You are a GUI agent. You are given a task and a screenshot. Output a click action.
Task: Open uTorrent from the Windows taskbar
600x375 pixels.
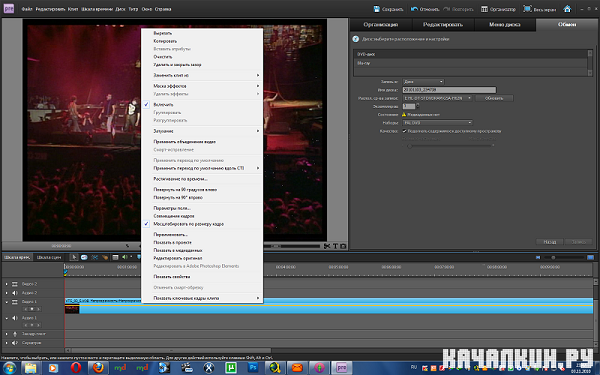[231, 368]
